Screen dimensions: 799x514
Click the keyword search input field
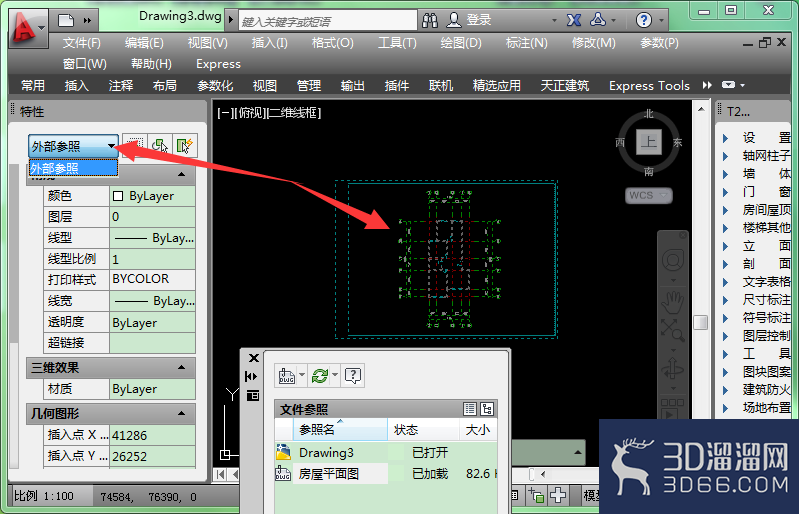pyautogui.click(x=328, y=21)
